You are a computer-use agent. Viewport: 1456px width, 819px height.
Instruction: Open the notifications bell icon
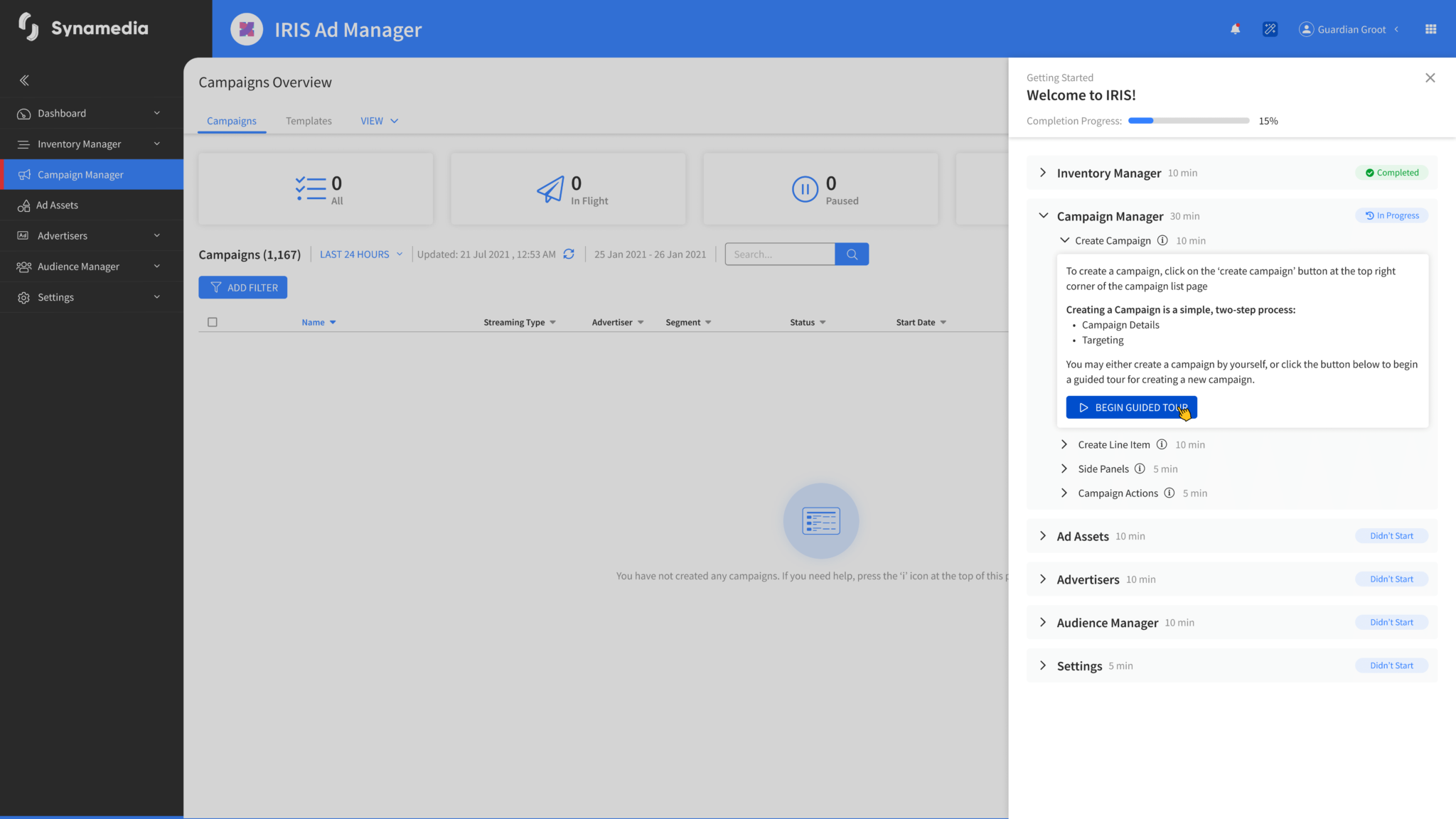pyautogui.click(x=1236, y=29)
